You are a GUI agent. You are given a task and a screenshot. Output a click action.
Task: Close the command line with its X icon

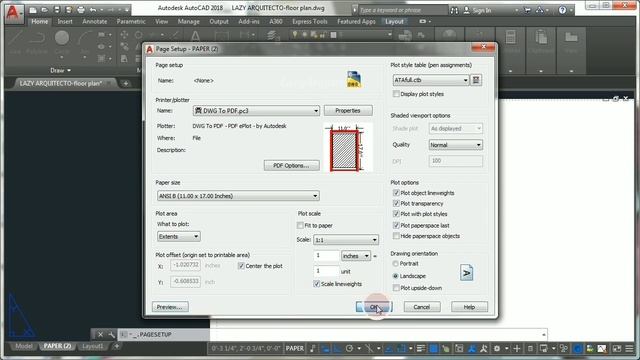(x=100, y=335)
